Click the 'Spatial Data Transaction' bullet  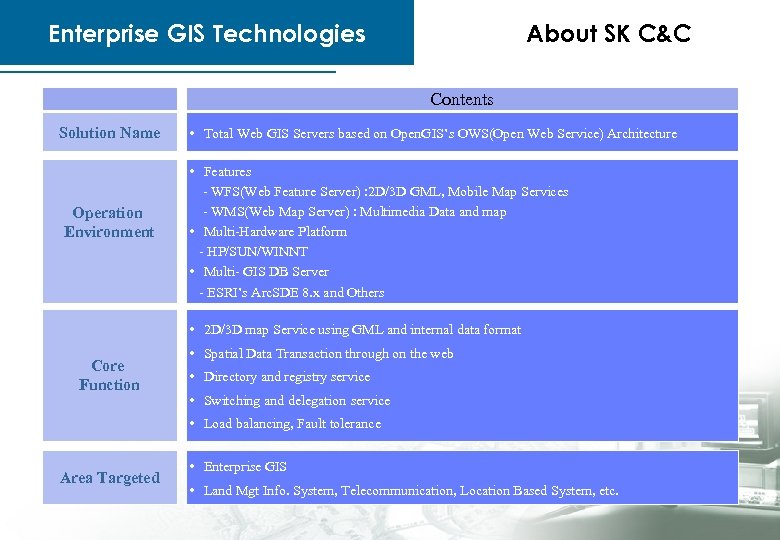coord(328,354)
